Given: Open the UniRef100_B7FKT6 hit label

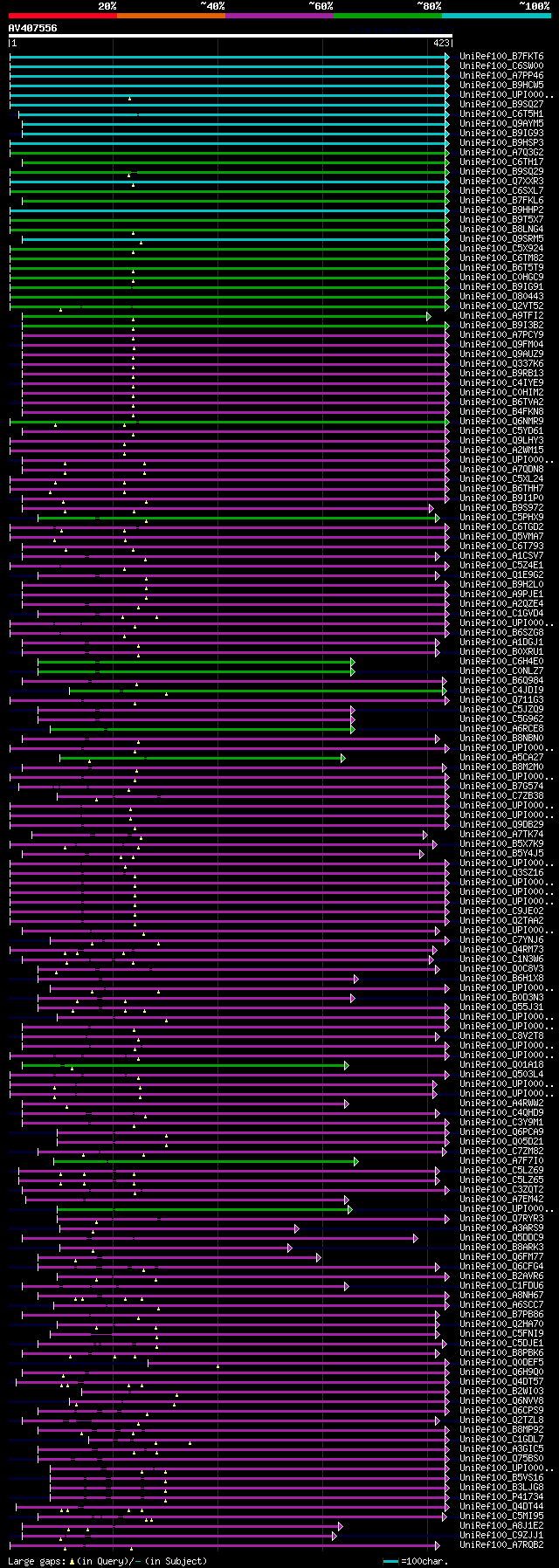Looking at the screenshot, I should tap(501, 56).
